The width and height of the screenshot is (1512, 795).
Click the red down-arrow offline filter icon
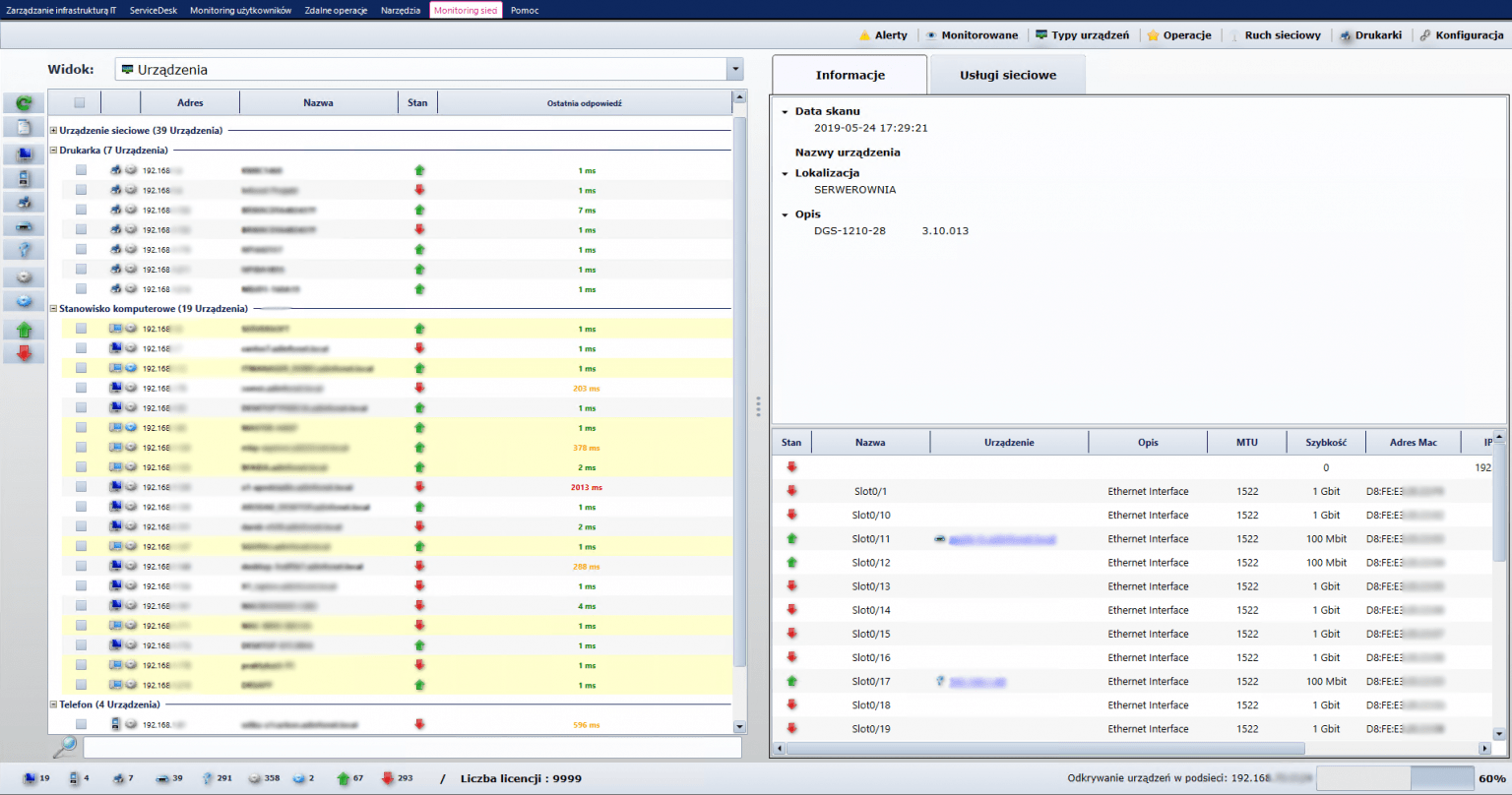click(23, 352)
